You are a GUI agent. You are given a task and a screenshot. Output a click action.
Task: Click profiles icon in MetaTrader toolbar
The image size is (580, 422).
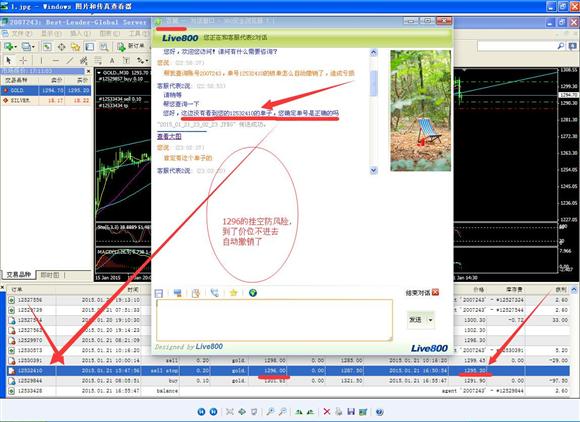coord(27,47)
